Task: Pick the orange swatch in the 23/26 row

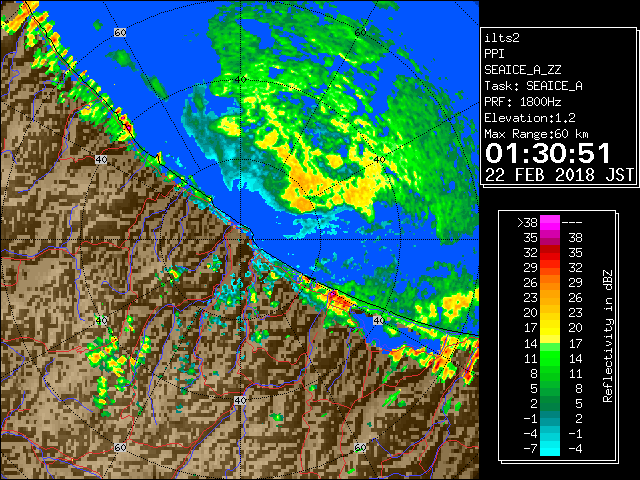Action: (x=550, y=298)
